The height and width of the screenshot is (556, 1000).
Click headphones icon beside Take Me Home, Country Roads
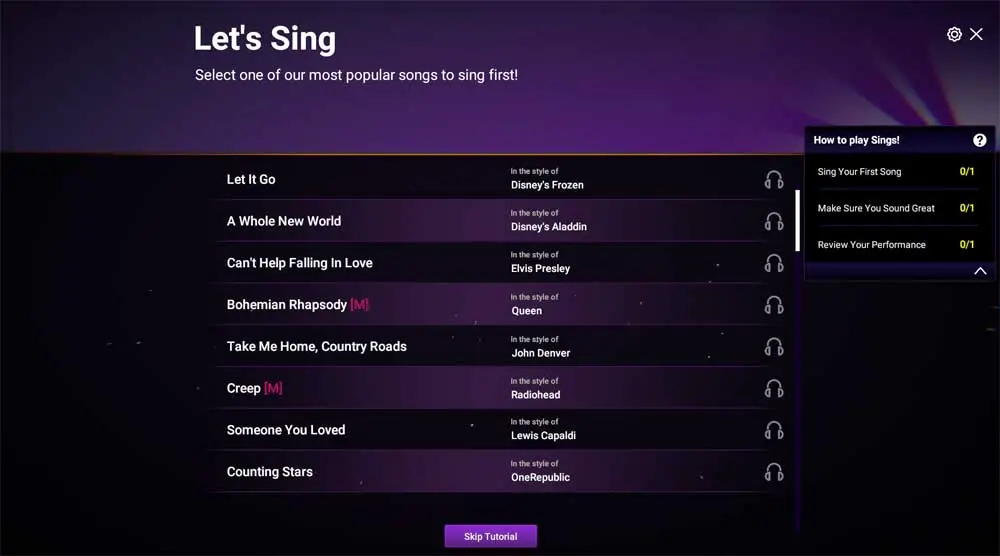click(x=773, y=347)
